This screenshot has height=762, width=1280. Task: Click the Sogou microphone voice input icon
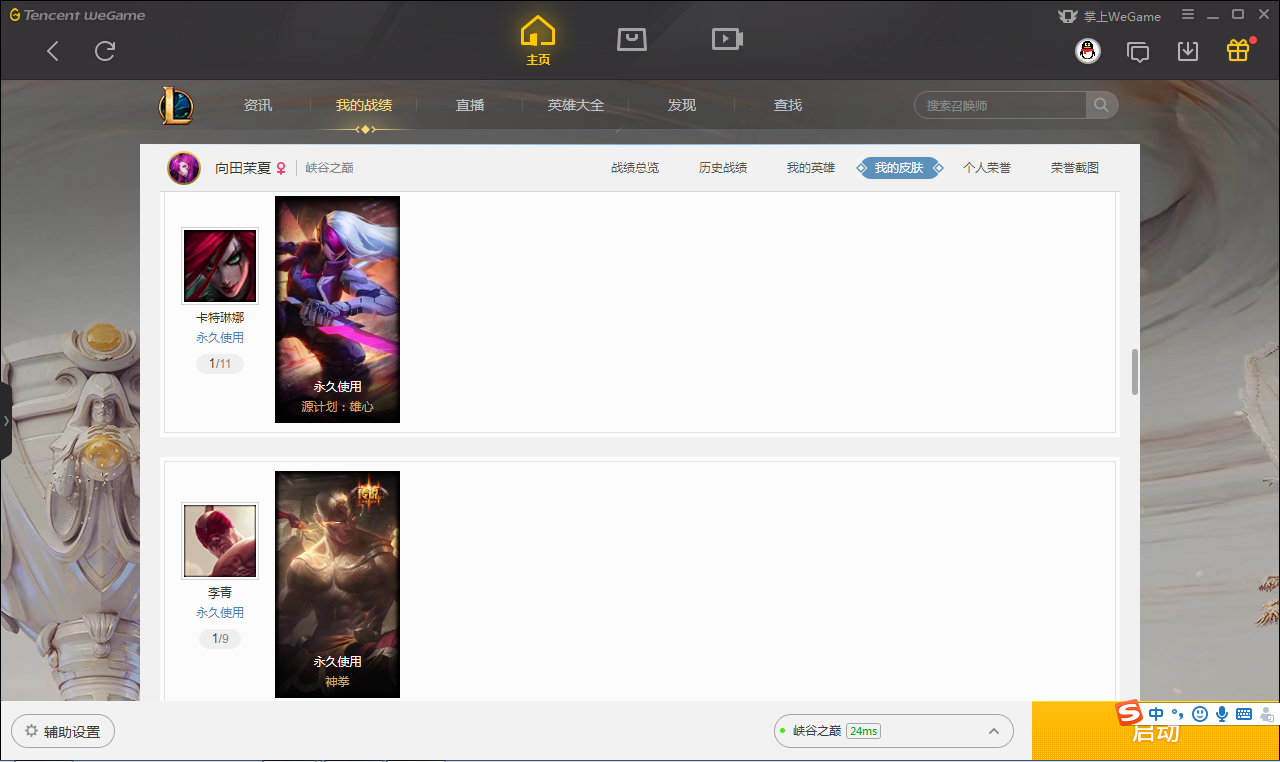pos(1222,714)
